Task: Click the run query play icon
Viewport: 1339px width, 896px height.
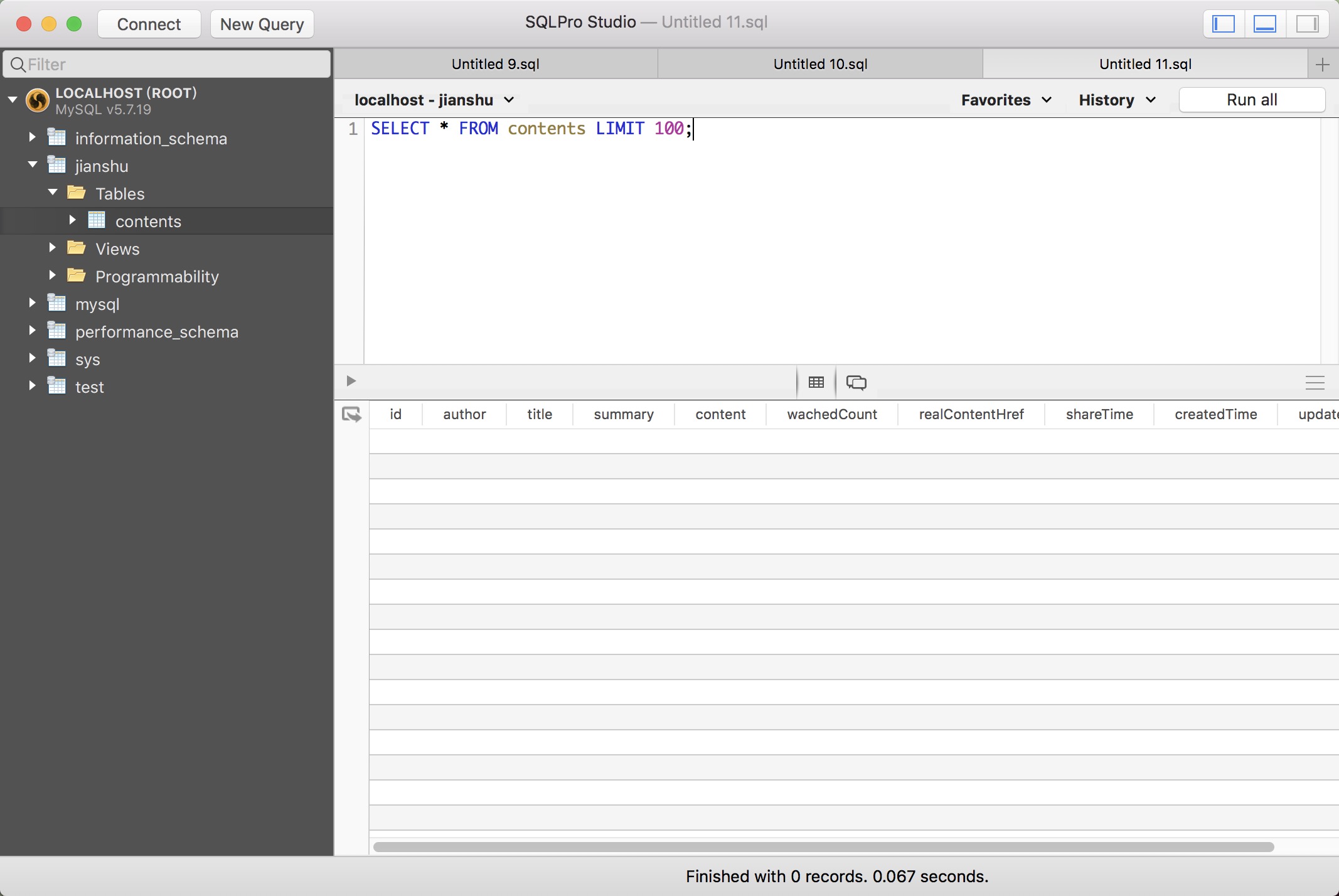Action: (x=351, y=381)
